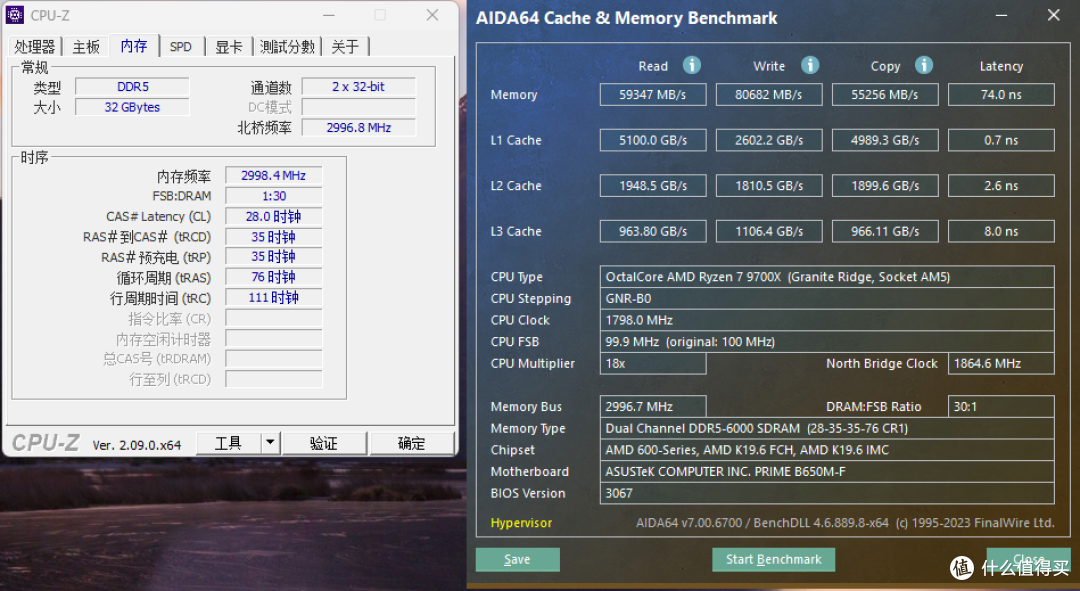
Task: Click L1 Cache write value 2602.2 GB/s
Action: tap(769, 140)
